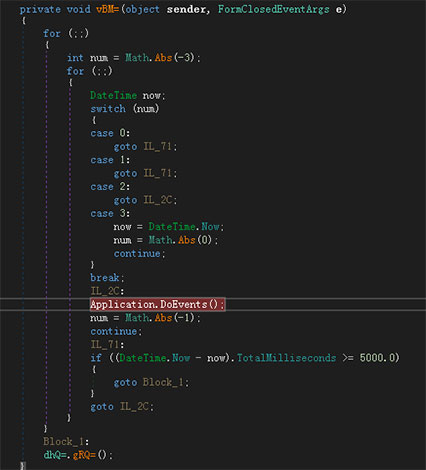Click the 'int' keyword declaring num

(x=75, y=58)
